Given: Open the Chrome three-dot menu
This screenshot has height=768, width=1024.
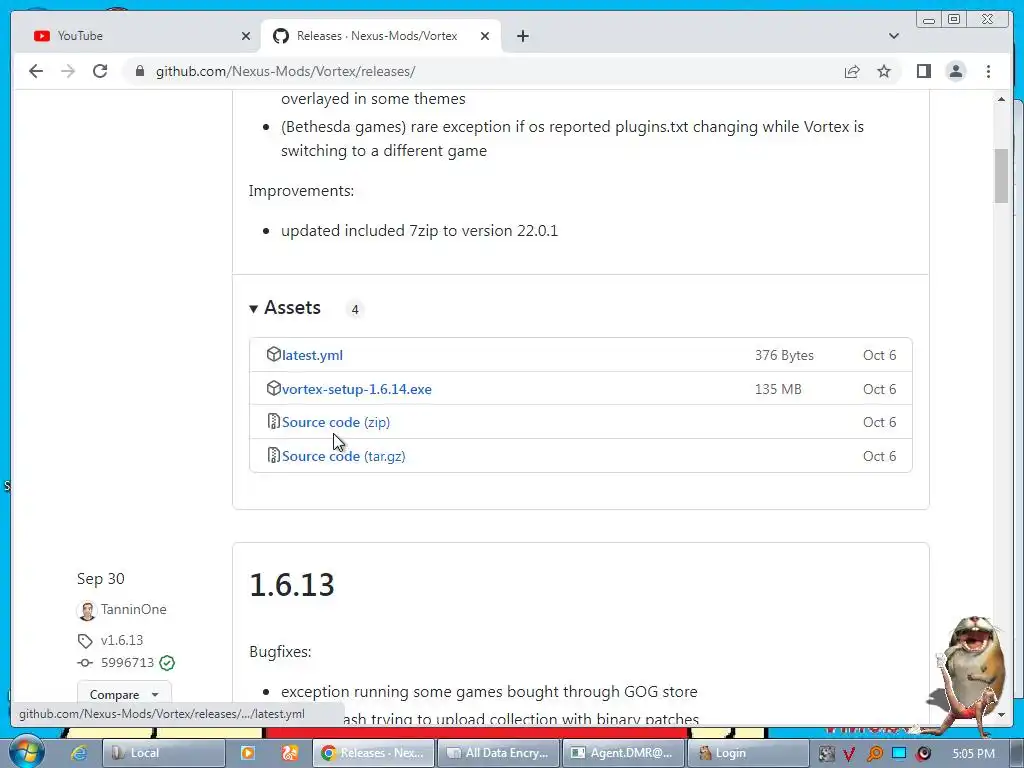Looking at the screenshot, I should pyautogui.click(x=988, y=71).
